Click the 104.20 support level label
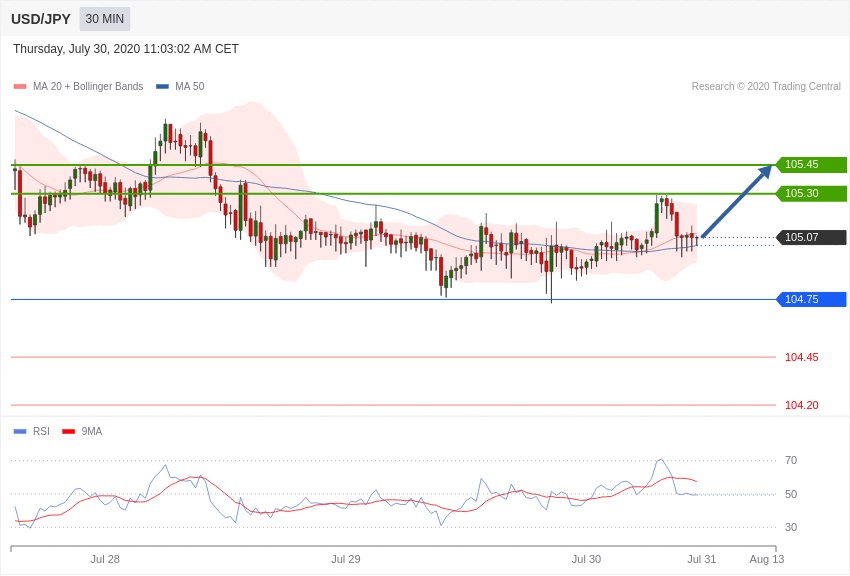 (x=801, y=405)
